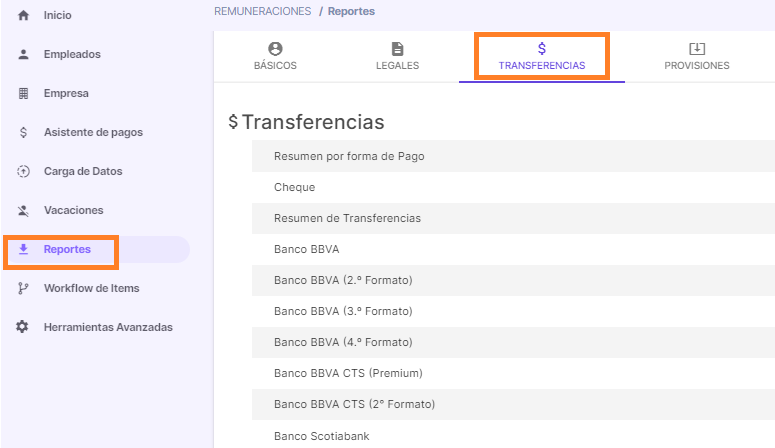Open the Legales reports tab
The image size is (775, 448).
(x=397, y=57)
